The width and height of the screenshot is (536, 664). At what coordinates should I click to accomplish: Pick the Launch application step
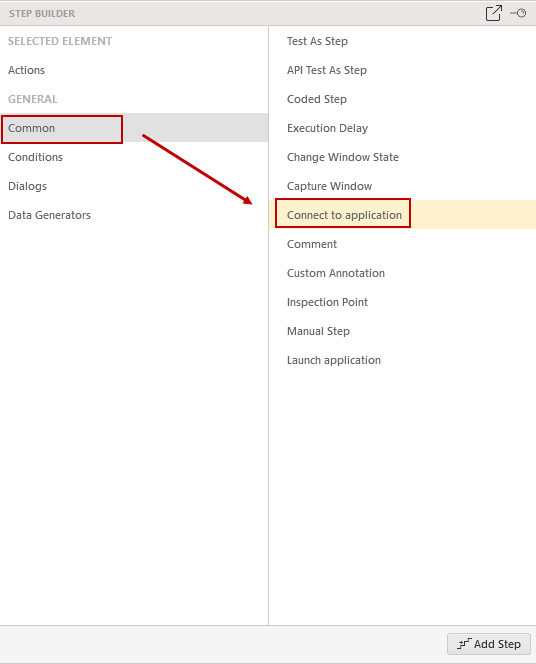point(402,360)
